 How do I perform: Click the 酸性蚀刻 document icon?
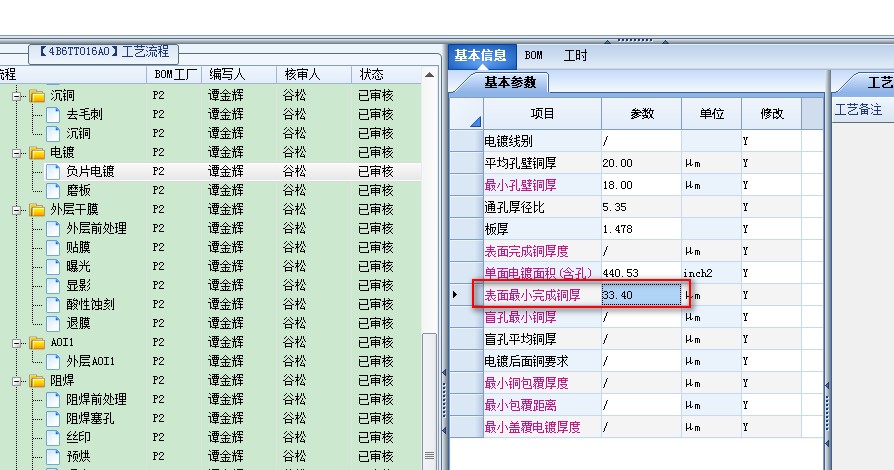(x=53, y=305)
